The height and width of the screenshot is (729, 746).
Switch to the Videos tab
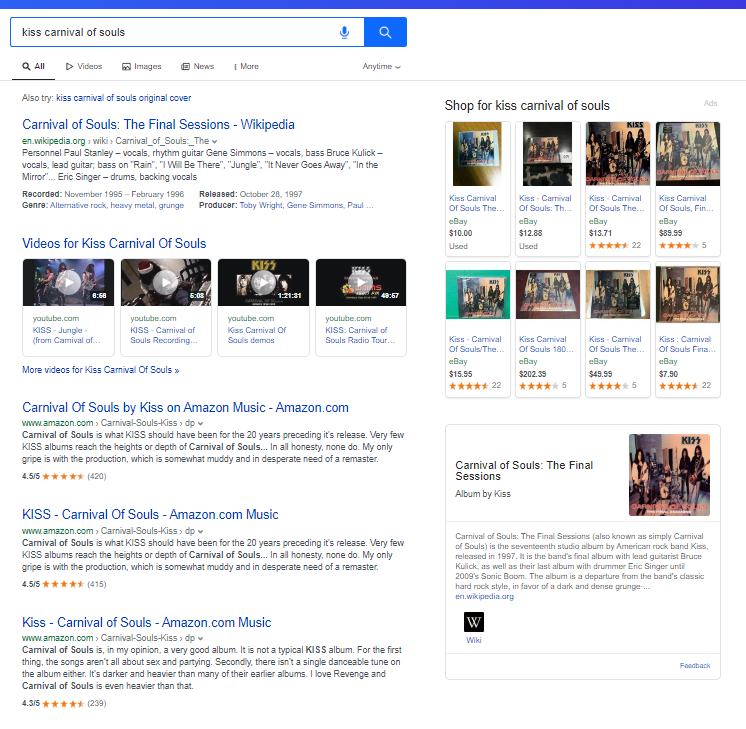tap(84, 67)
